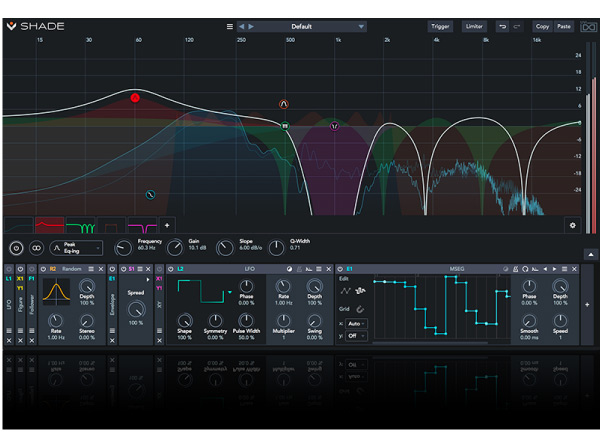This screenshot has height=444, width=600.
Task: Toggle MSEG metronome tempo sync icon
Action: point(515,269)
